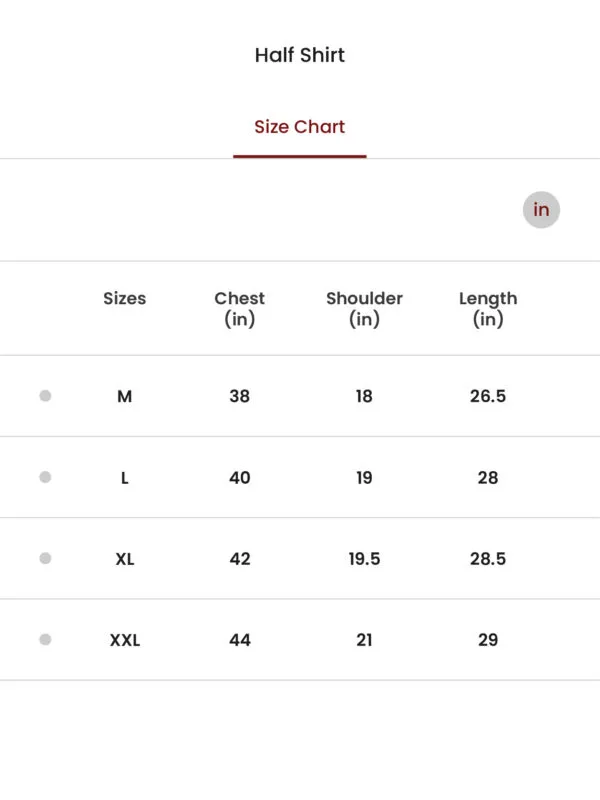The width and height of the screenshot is (600, 800).
Task: Click the Sizes column header
Action: [124, 298]
